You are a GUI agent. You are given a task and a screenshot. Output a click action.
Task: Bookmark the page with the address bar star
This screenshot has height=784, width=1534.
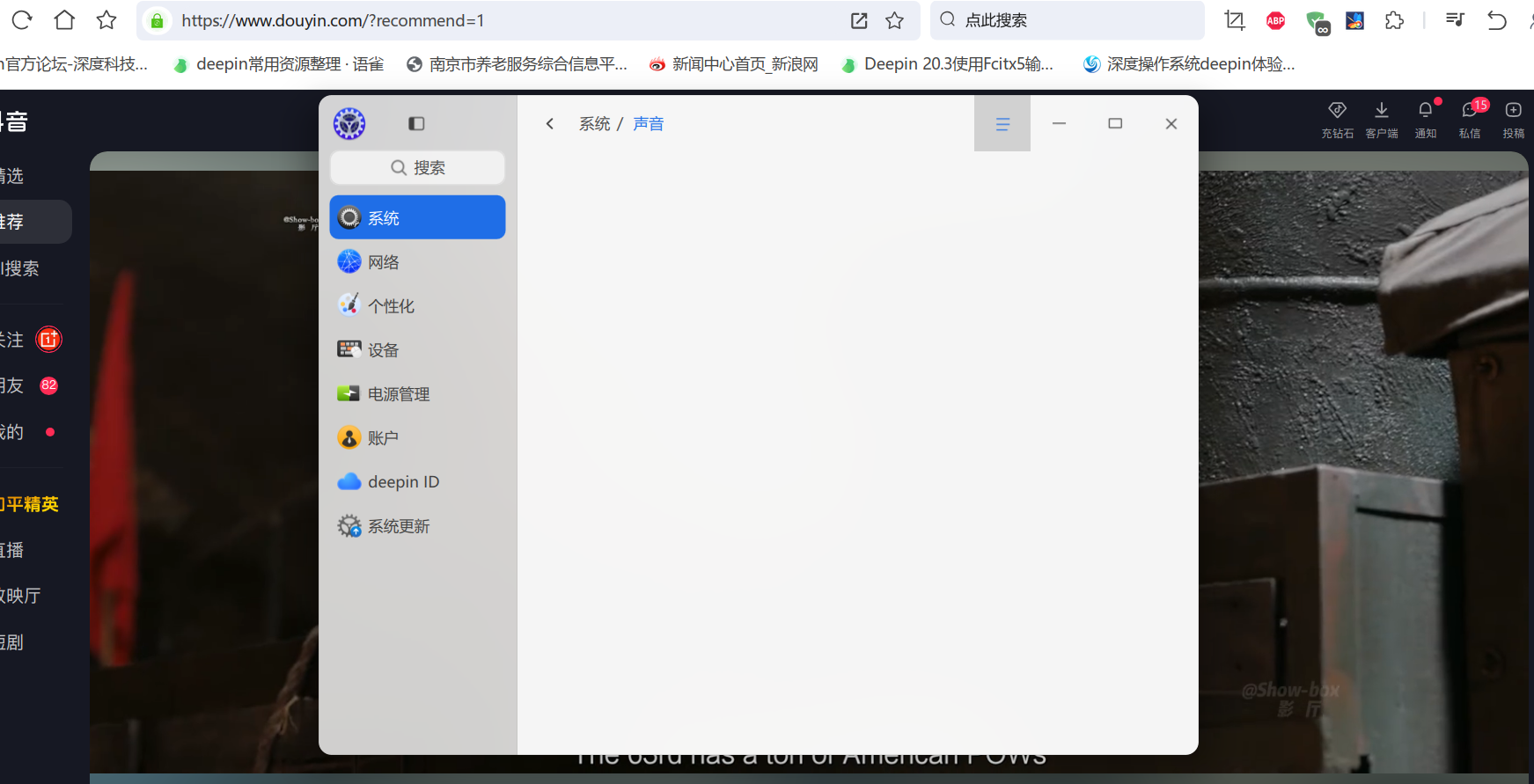pos(895,20)
